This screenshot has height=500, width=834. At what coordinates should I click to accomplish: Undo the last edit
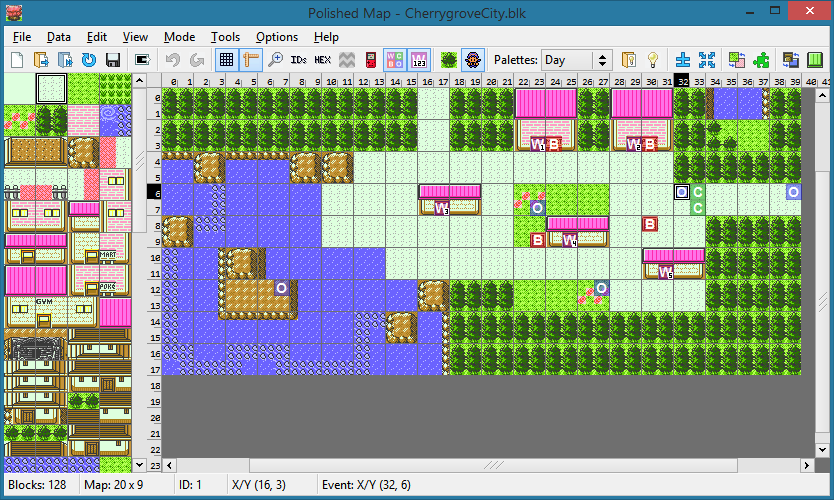tap(172, 60)
